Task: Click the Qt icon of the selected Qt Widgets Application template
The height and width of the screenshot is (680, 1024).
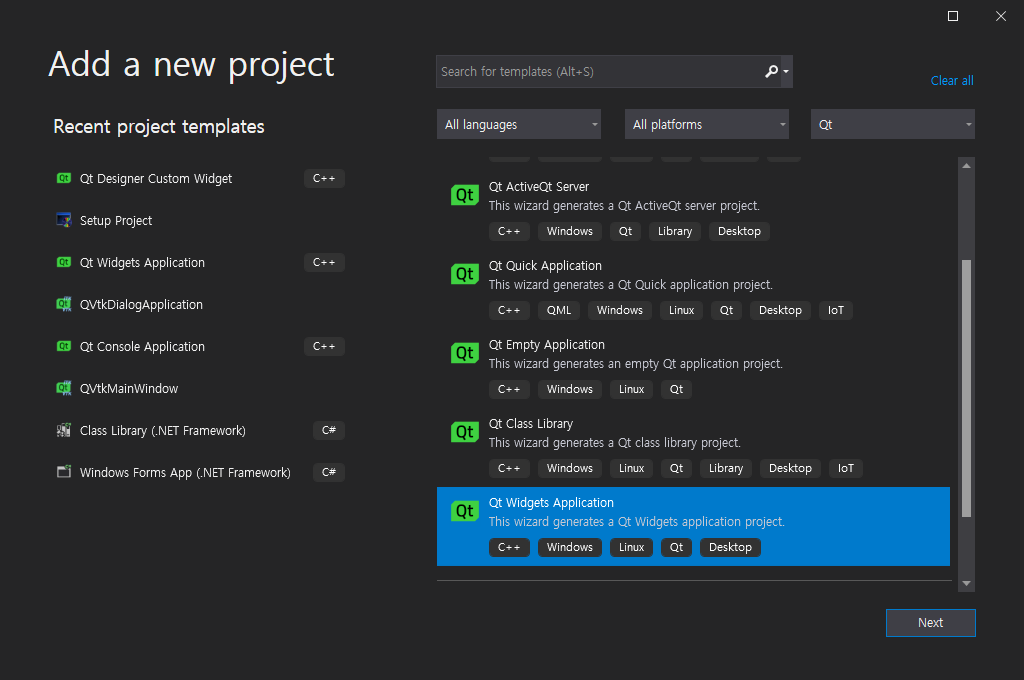Action: click(x=464, y=511)
